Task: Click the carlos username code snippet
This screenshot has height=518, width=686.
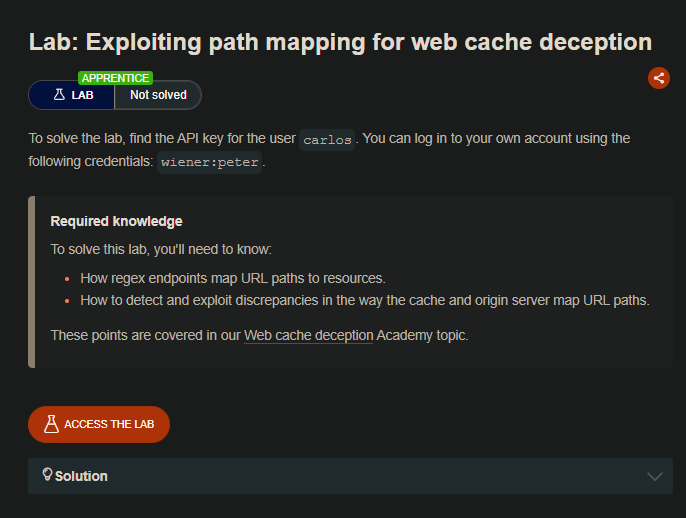Action: (327, 139)
